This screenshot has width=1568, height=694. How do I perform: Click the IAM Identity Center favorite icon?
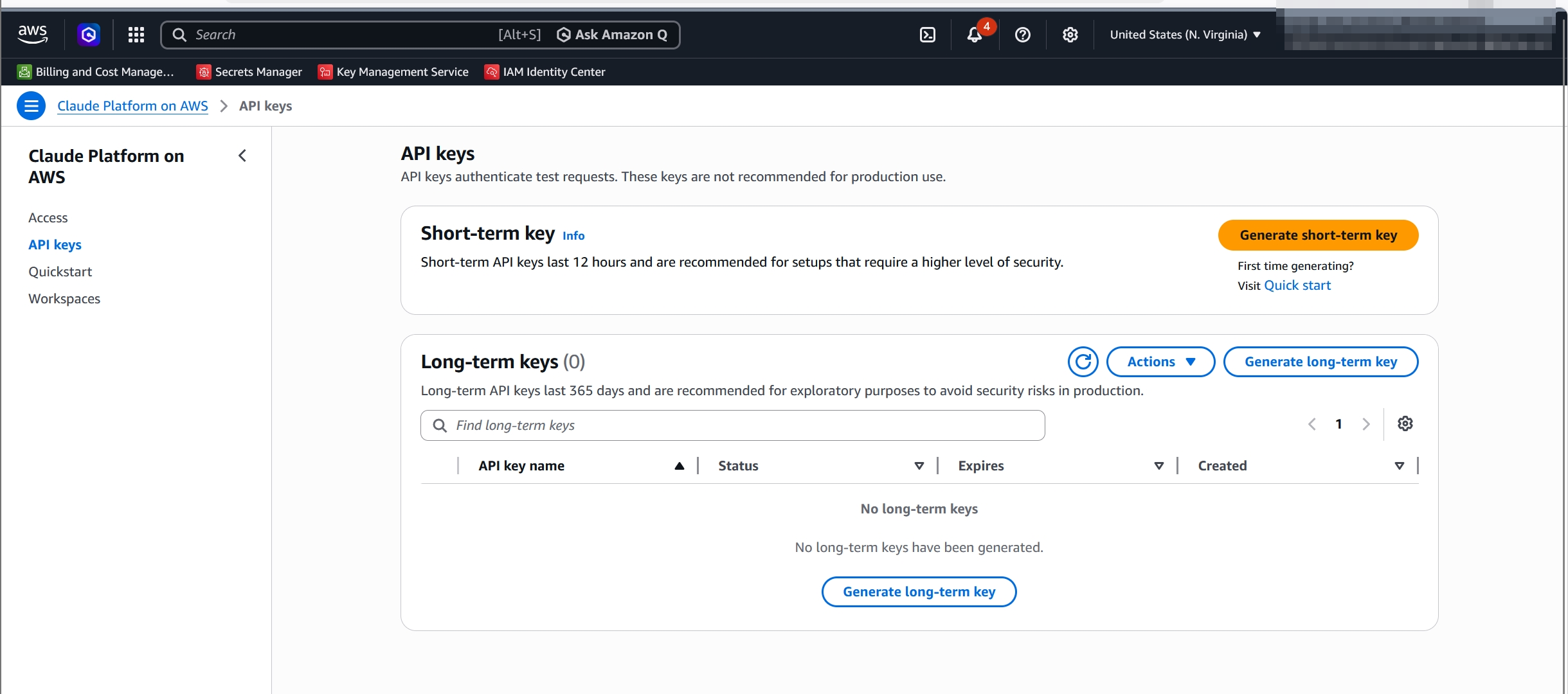point(491,72)
